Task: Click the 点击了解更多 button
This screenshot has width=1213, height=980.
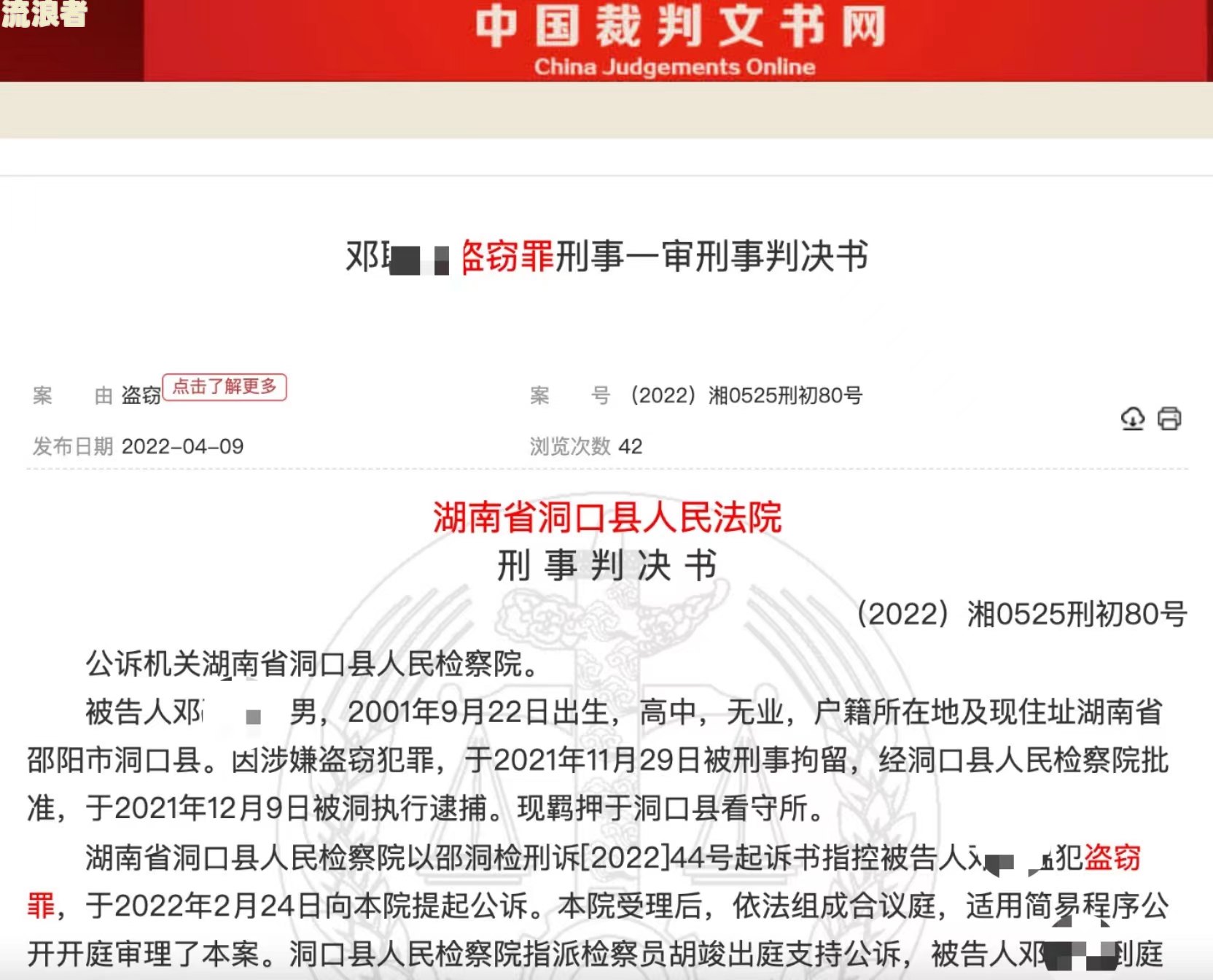Action: [225, 386]
